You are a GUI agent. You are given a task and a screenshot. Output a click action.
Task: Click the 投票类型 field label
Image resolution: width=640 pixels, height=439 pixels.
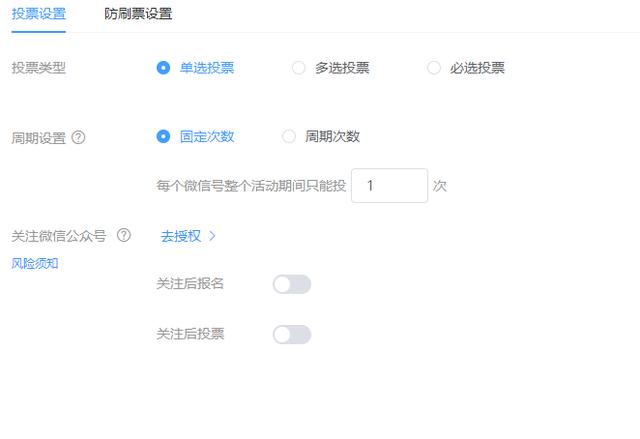[38, 68]
